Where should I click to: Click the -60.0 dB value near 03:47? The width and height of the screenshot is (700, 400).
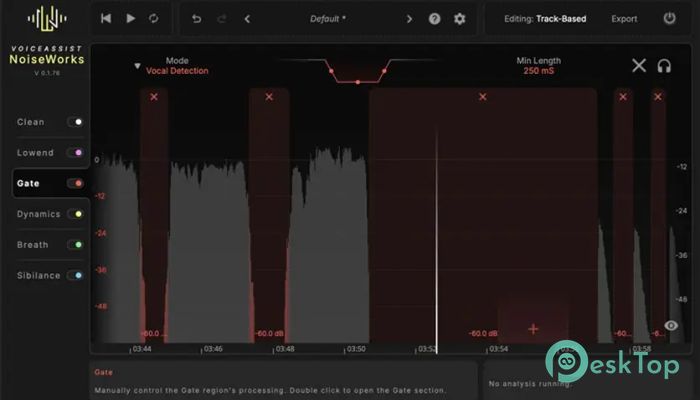coord(269,333)
